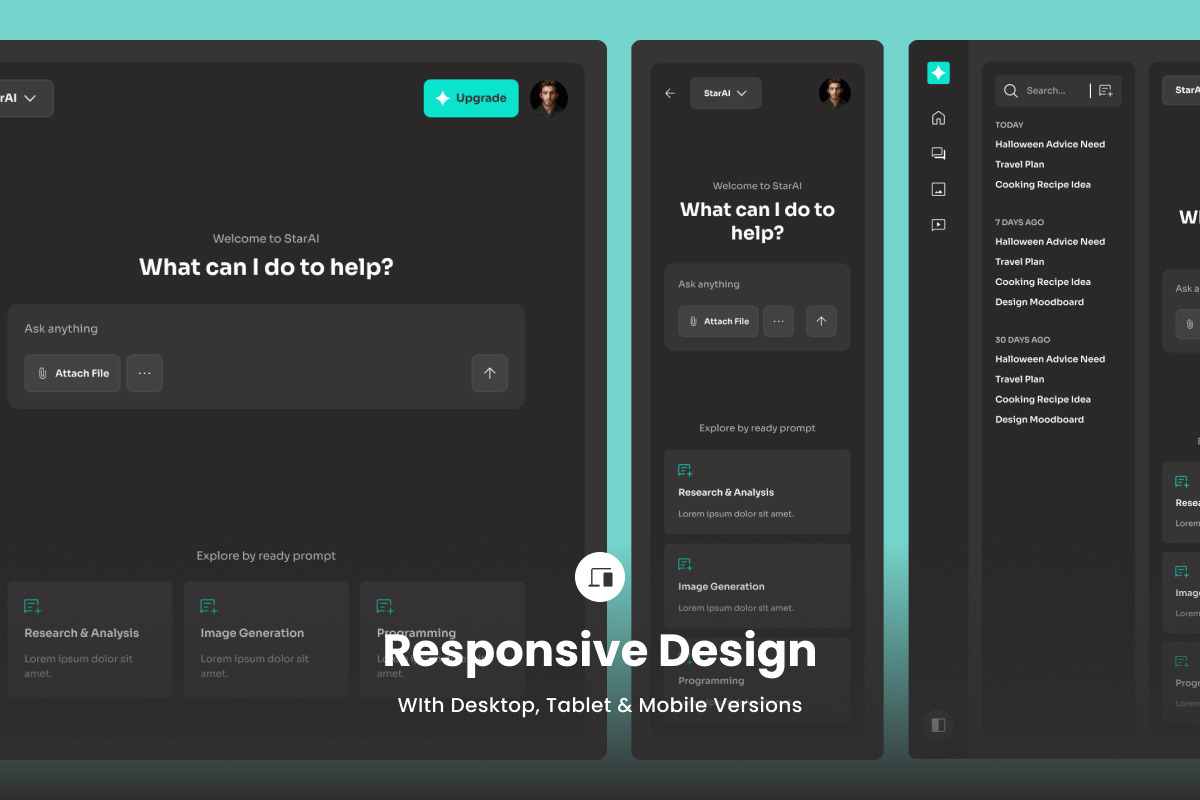
Task: Open the image gallery icon in tablet sidebar
Action: coord(938,189)
